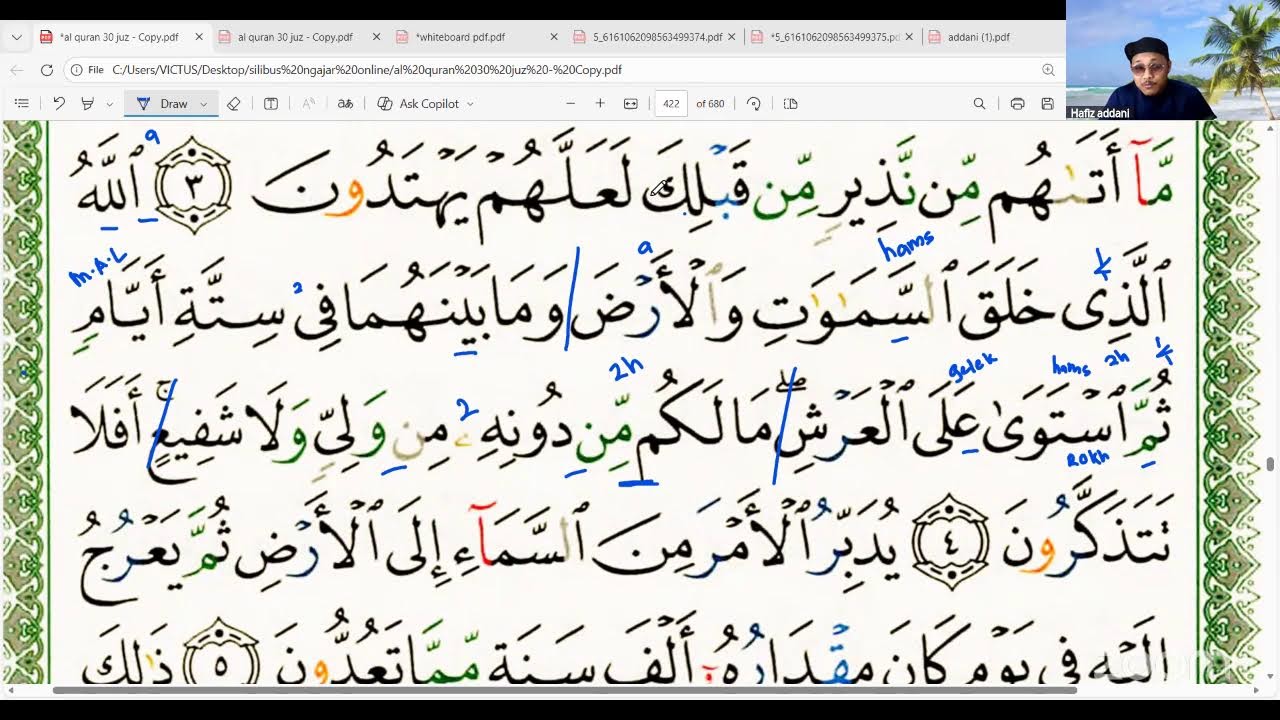Switch to the '*whiteboard pdf.pdf' tab
The height and width of the screenshot is (720, 1280).
pos(477,37)
